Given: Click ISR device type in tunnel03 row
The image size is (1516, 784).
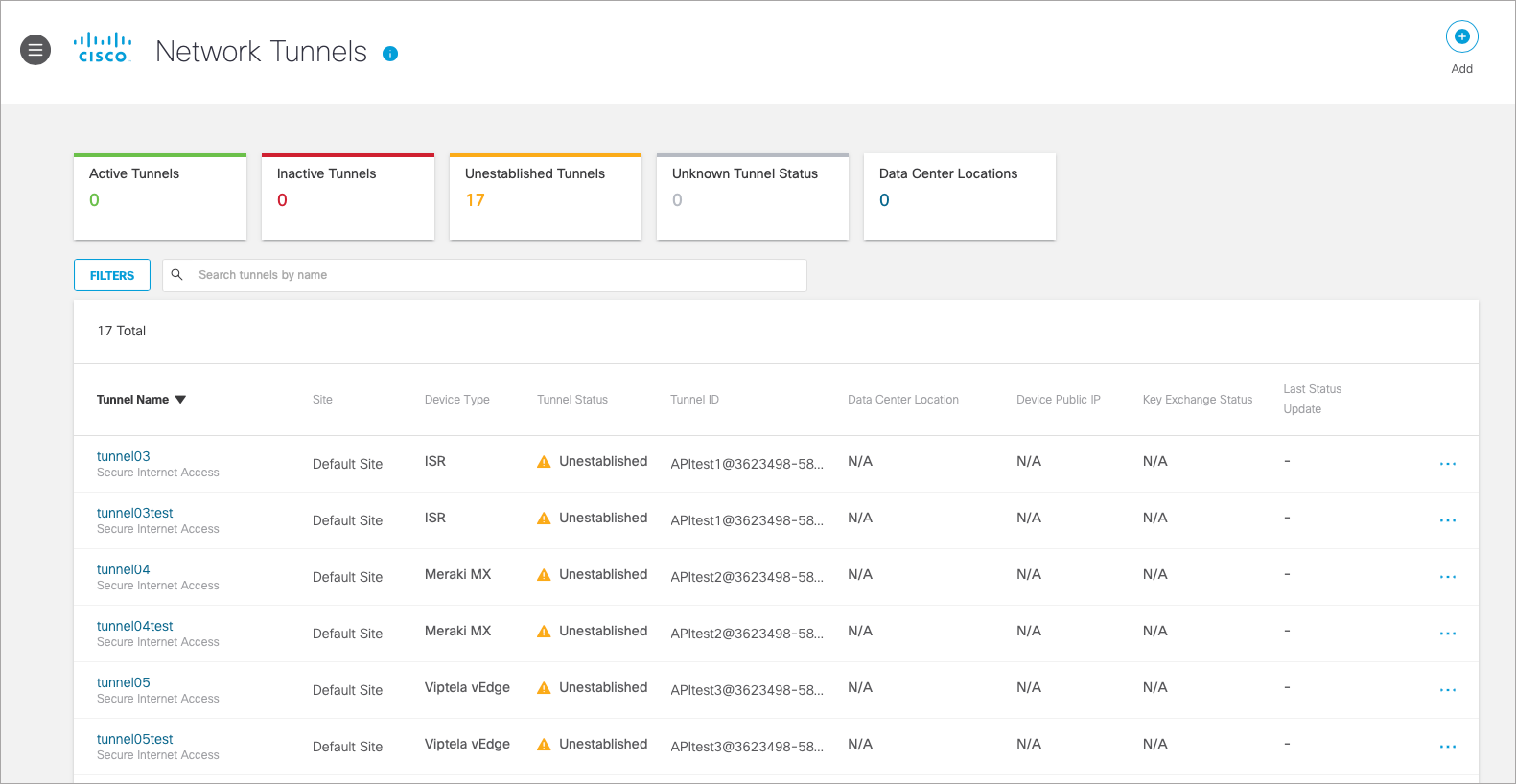Looking at the screenshot, I should click(435, 461).
